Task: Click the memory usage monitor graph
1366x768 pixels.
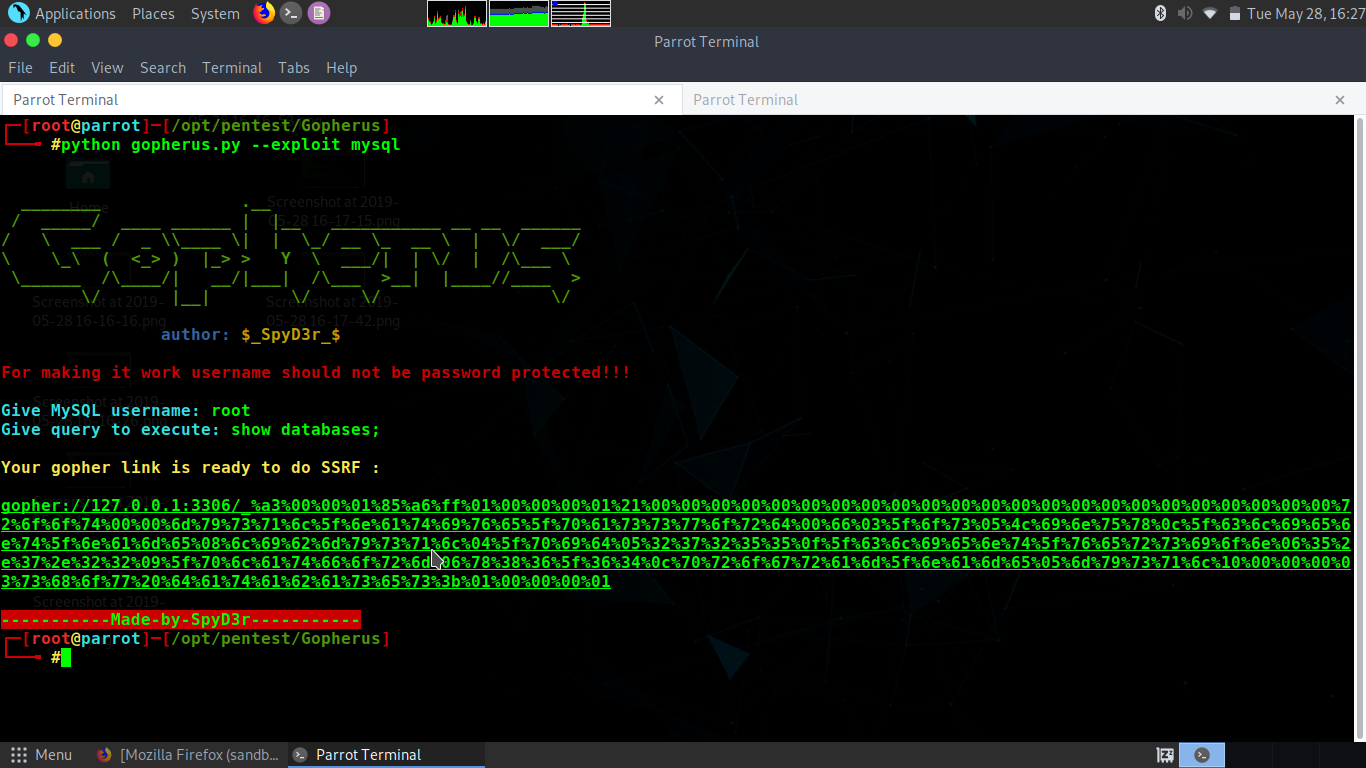Action: (519, 13)
